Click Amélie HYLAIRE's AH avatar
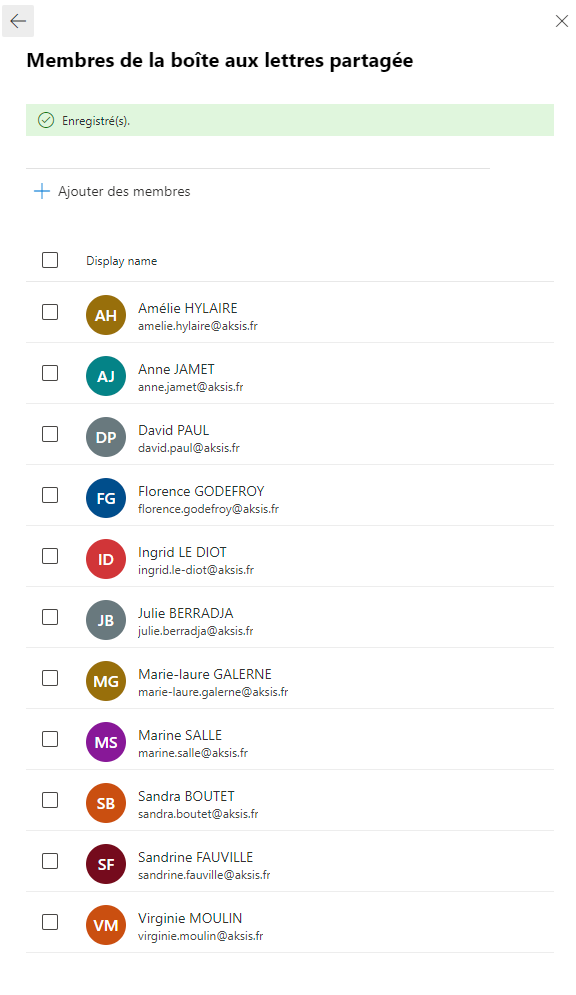This screenshot has width=576, height=995. [106, 315]
